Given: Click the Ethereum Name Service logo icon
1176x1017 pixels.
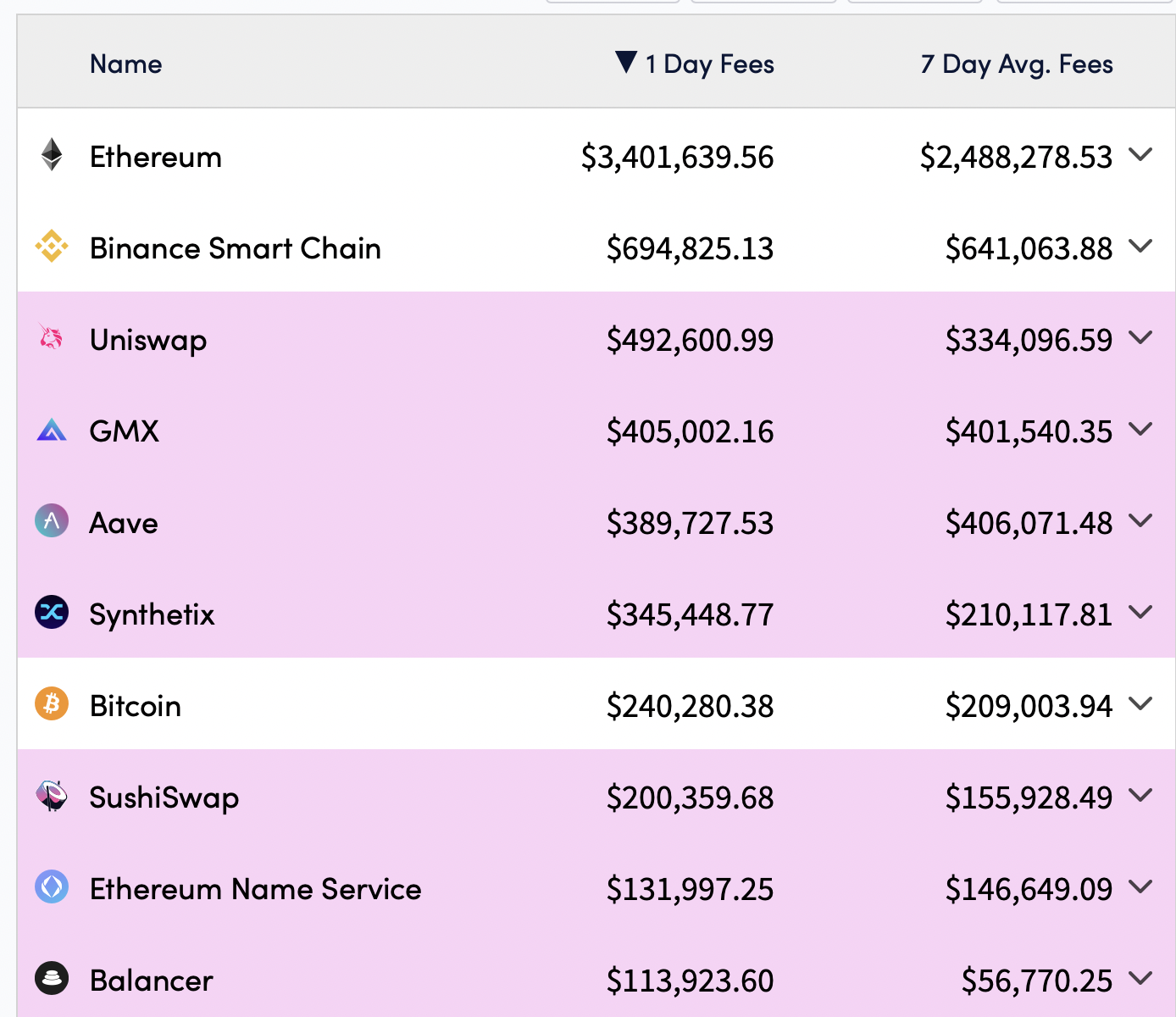Looking at the screenshot, I should (52, 886).
